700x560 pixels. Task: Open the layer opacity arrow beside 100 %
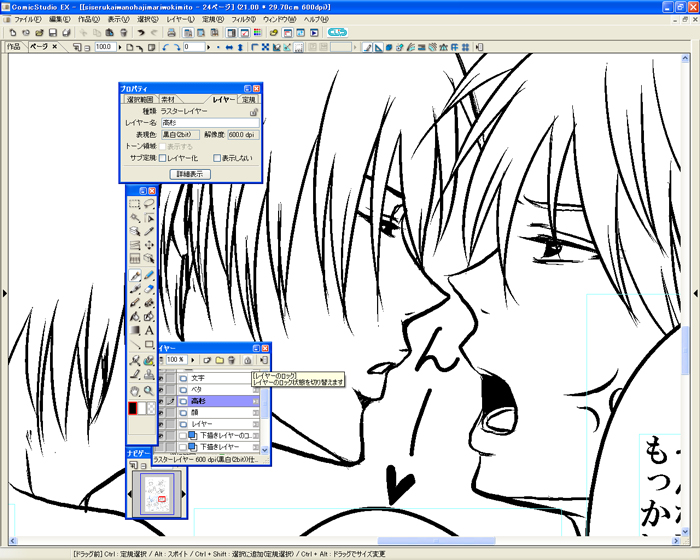[x=192, y=360]
